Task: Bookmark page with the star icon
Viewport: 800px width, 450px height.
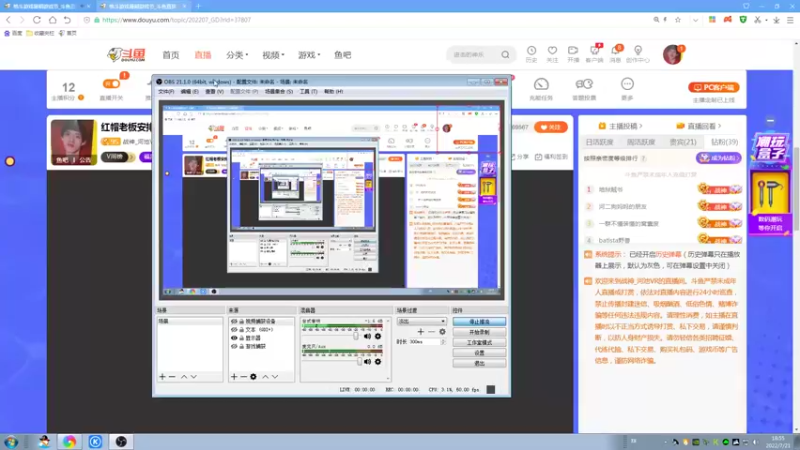Action: point(678,20)
